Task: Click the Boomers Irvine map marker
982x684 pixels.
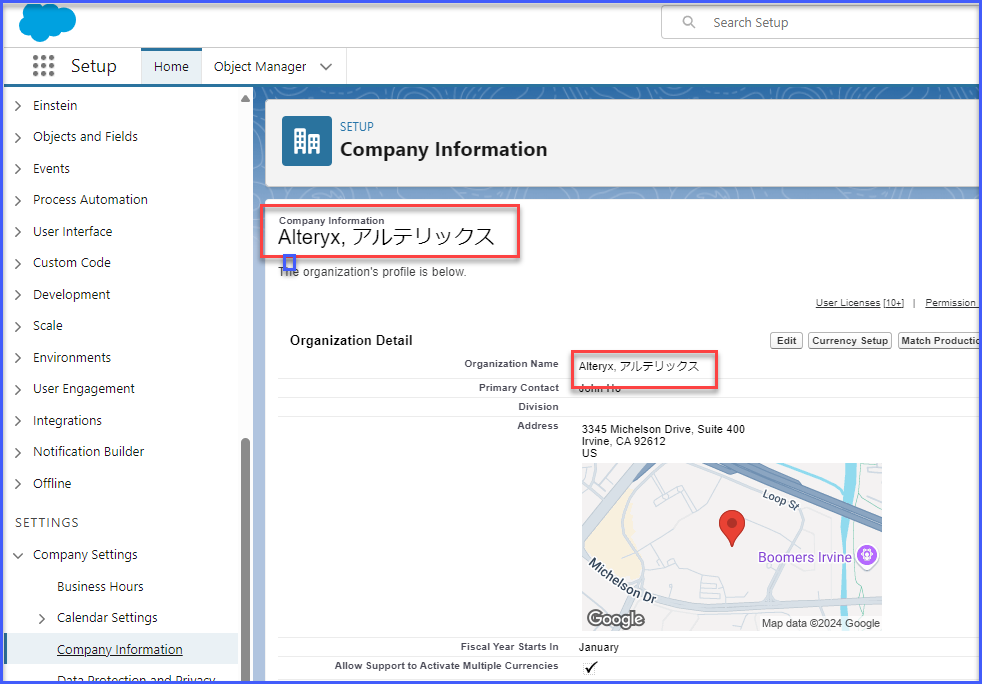Action: (867, 555)
